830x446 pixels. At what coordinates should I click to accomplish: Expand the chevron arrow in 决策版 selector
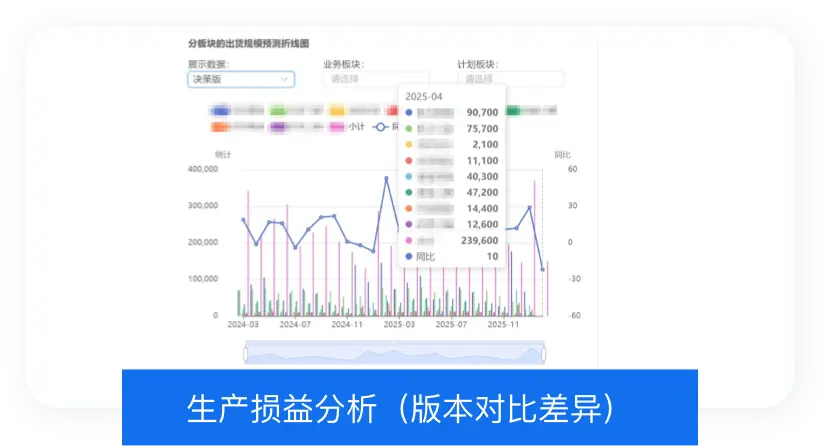pos(285,79)
